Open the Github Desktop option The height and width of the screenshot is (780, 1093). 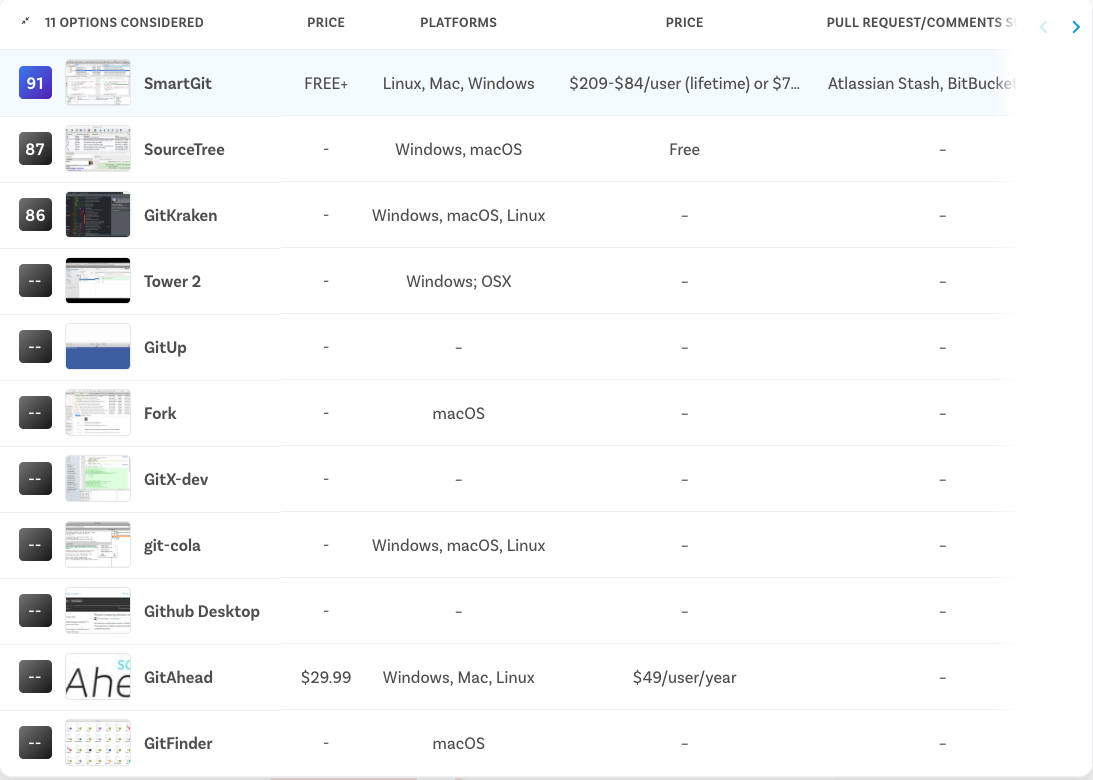pyautogui.click(x=201, y=612)
